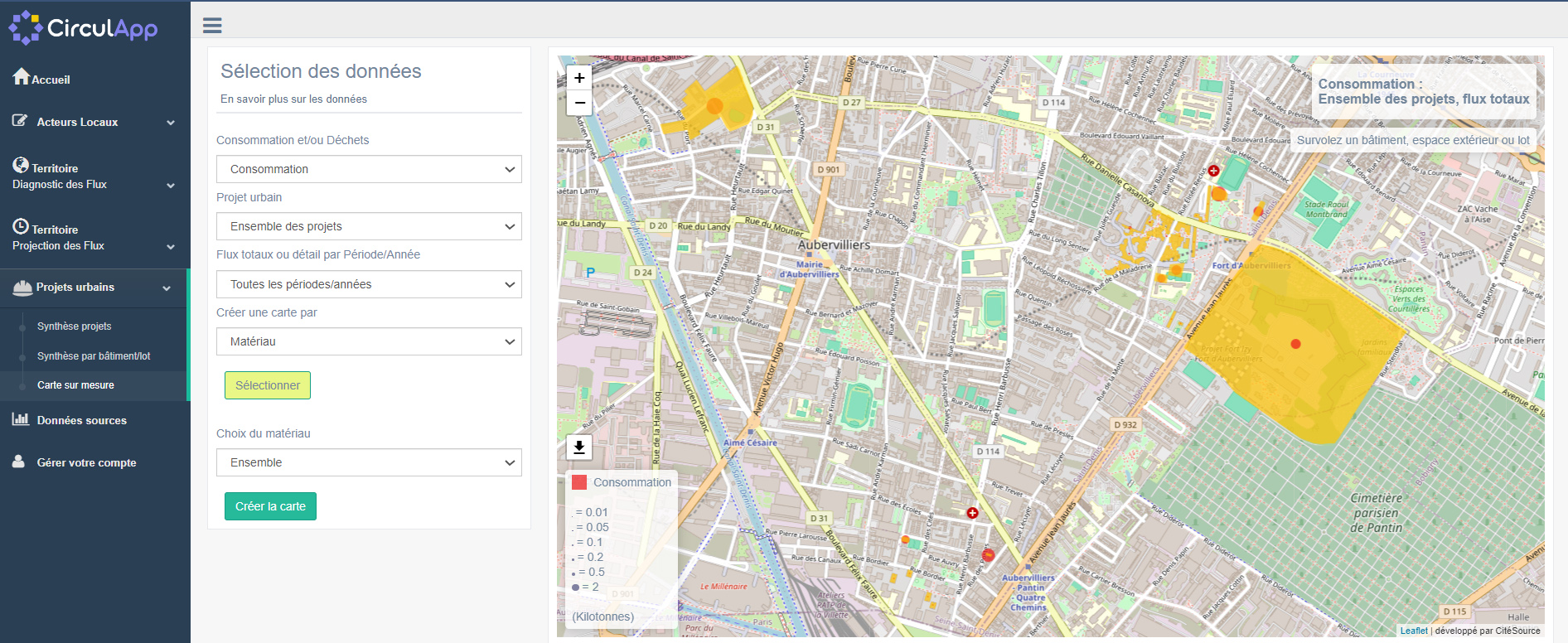Expand the Acteurs Locaux menu

(93, 122)
